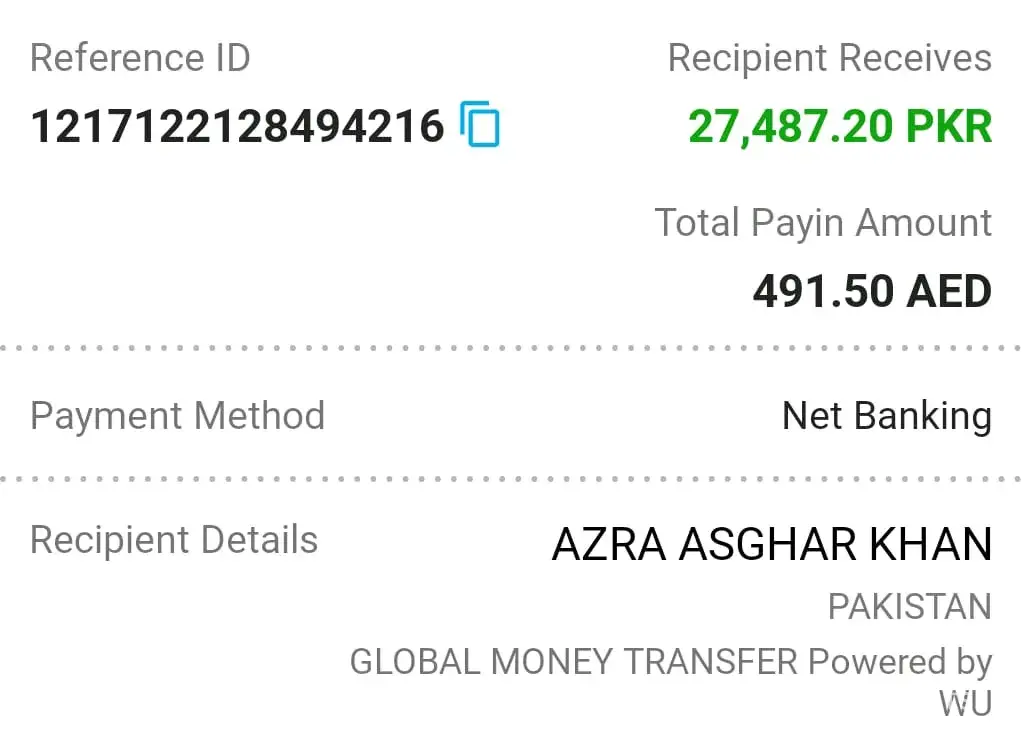Click the Total Payin Amount label
Screen dimensions: 1022x755
point(823,222)
